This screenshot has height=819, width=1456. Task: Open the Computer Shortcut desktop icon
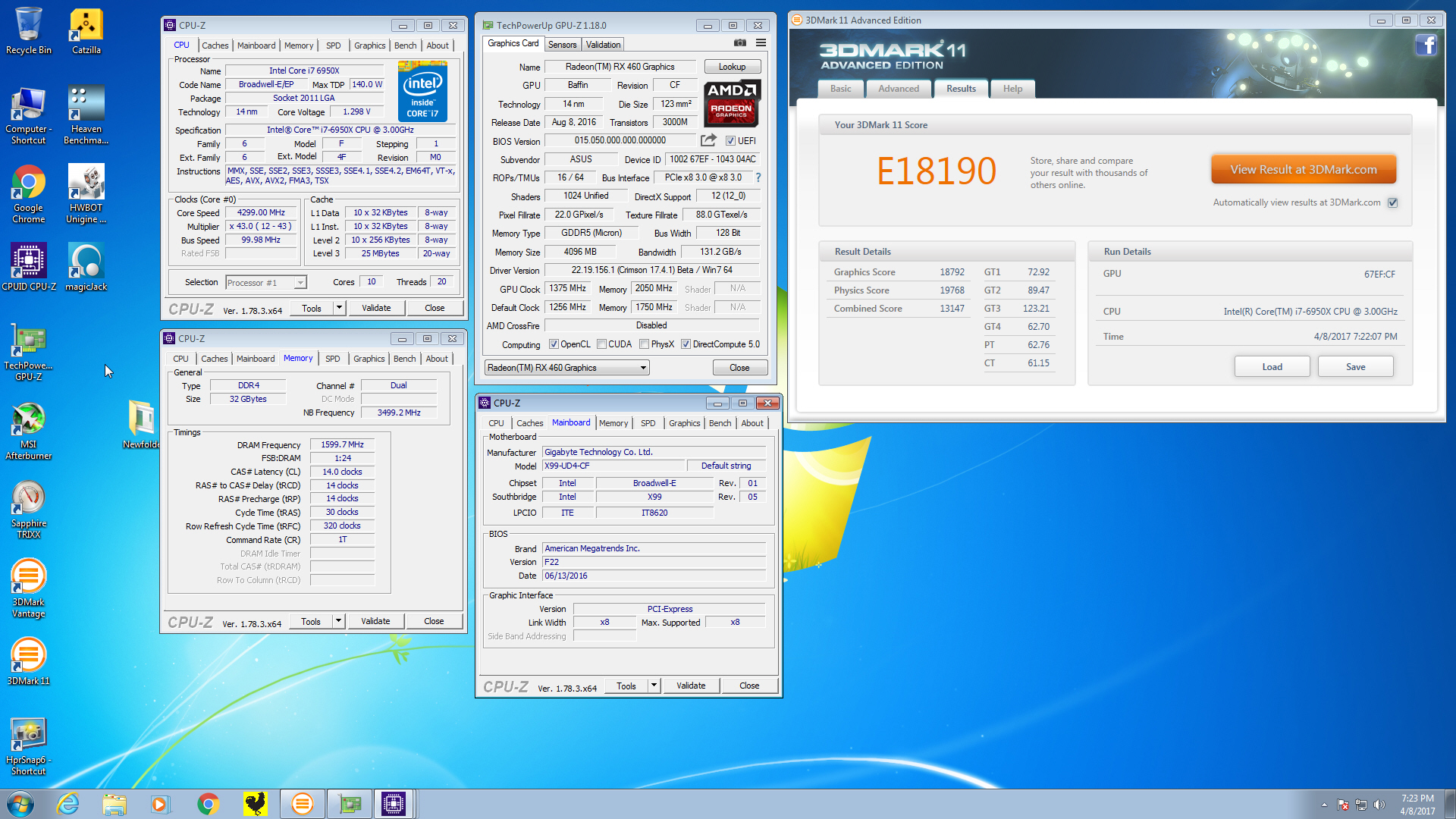tap(29, 115)
